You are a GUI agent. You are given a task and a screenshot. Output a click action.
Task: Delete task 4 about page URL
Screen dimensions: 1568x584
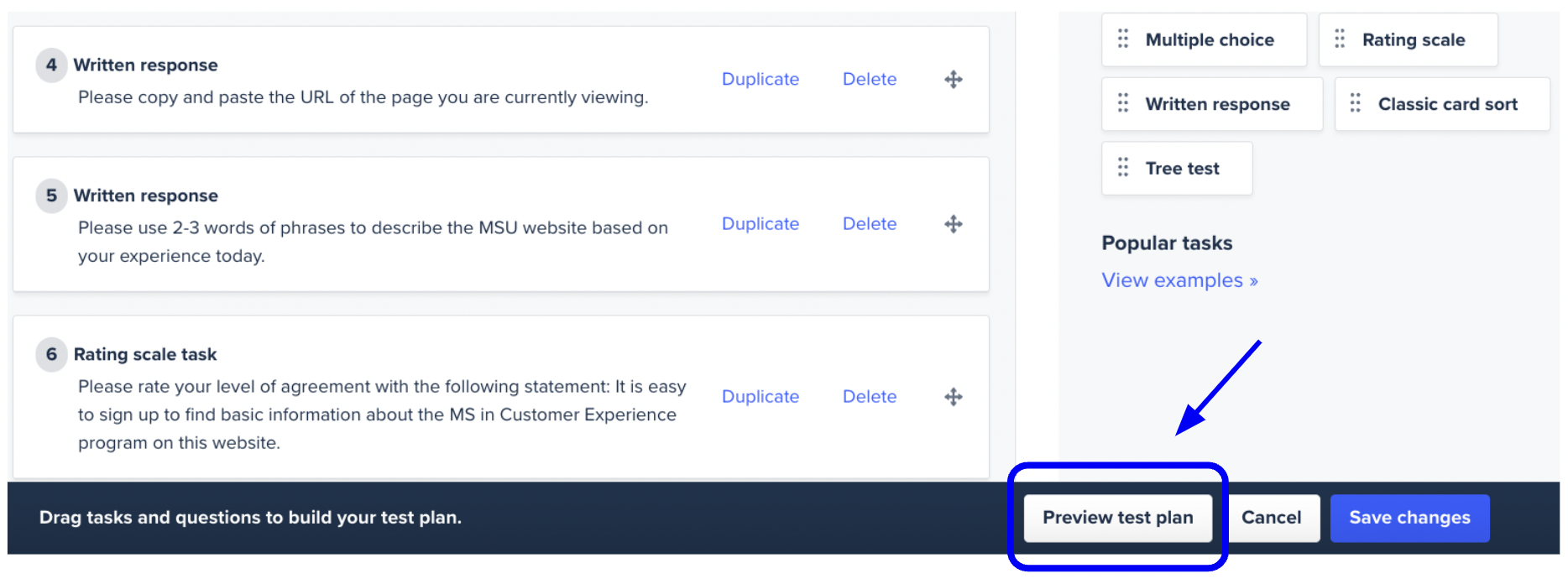pyautogui.click(x=870, y=79)
